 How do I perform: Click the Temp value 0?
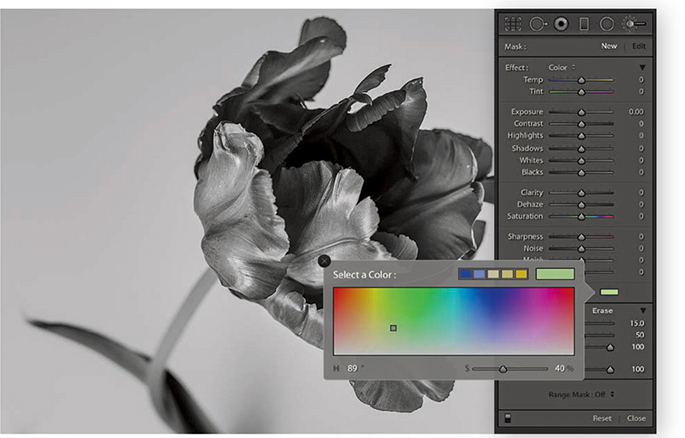pyautogui.click(x=641, y=79)
